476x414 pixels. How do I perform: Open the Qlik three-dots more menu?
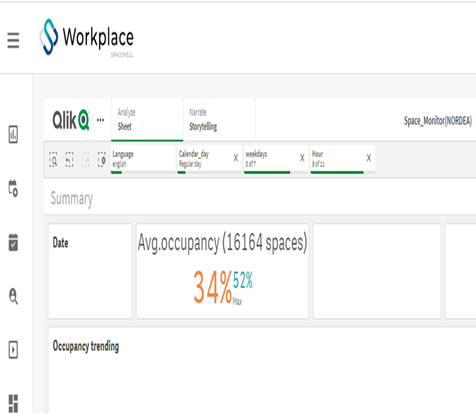click(100, 120)
